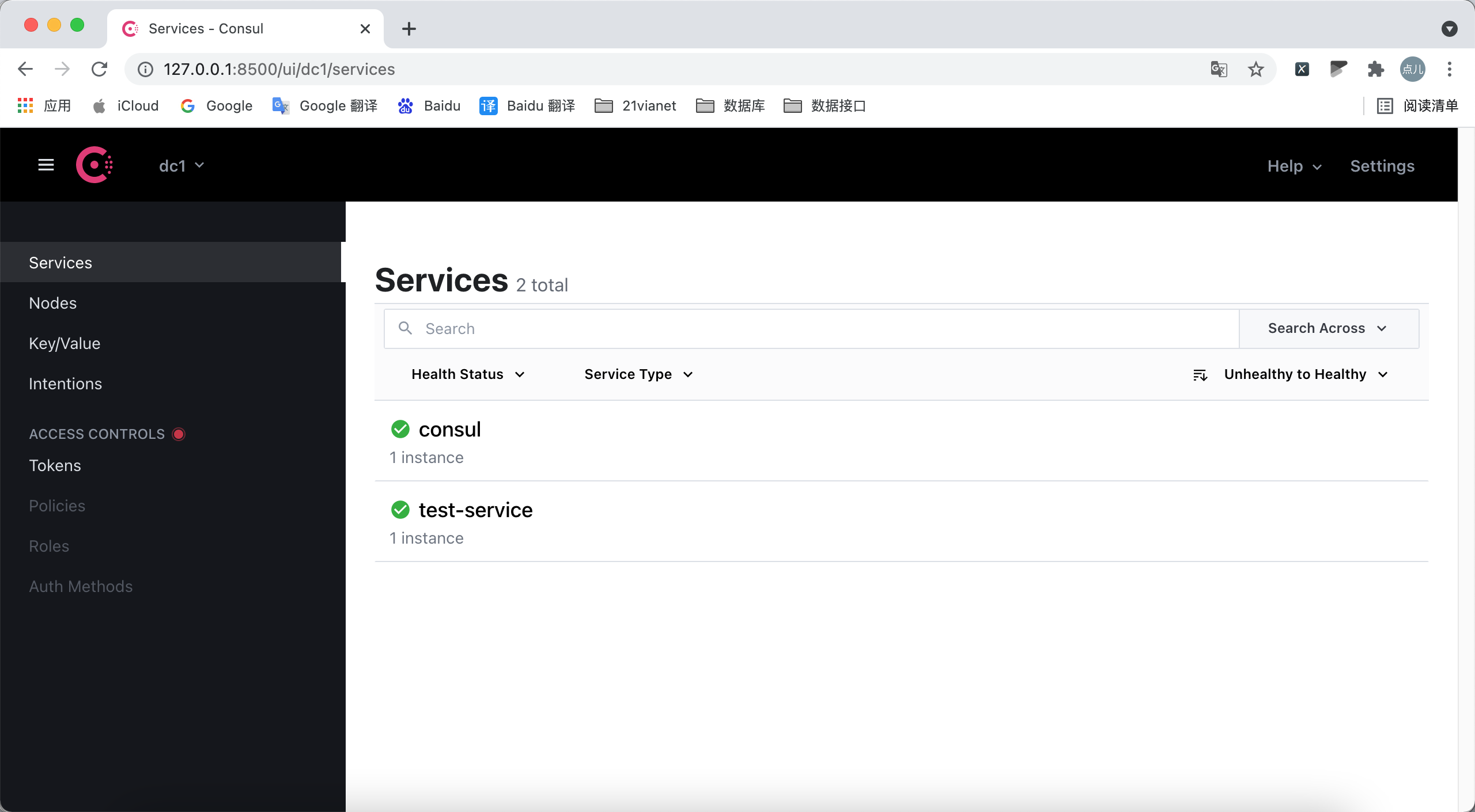The image size is (1475, 812).
Task: Expand the Health Status filter
Action: (467, 374)
